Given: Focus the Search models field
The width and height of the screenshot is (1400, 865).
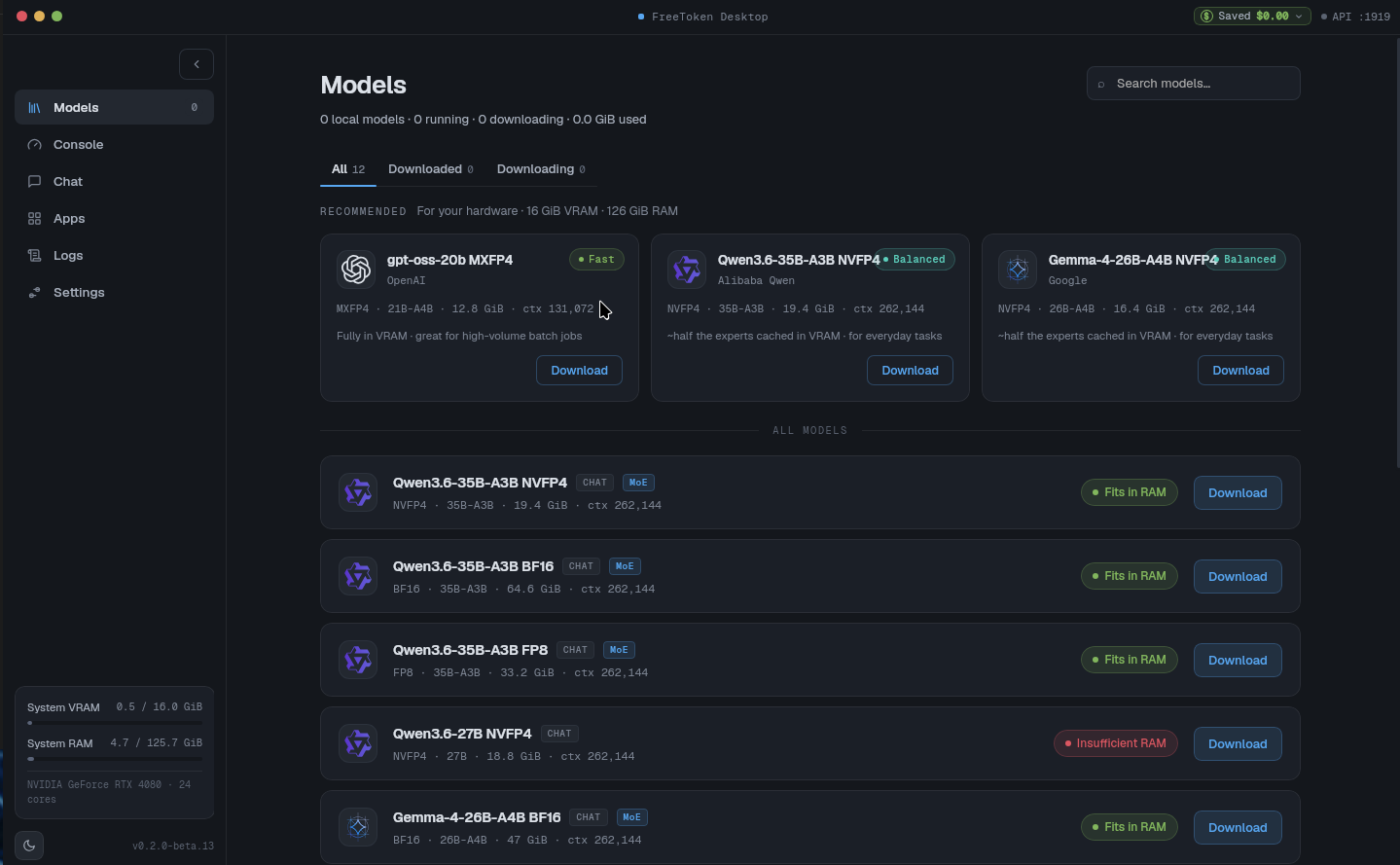Looking at the screenshot, I should [1194, 84].
